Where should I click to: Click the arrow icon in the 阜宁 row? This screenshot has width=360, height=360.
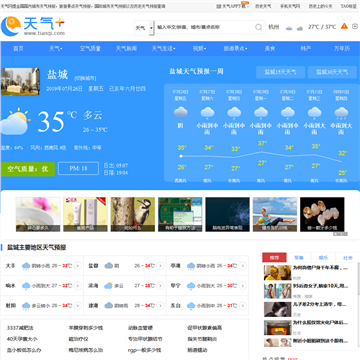point(243,286)
